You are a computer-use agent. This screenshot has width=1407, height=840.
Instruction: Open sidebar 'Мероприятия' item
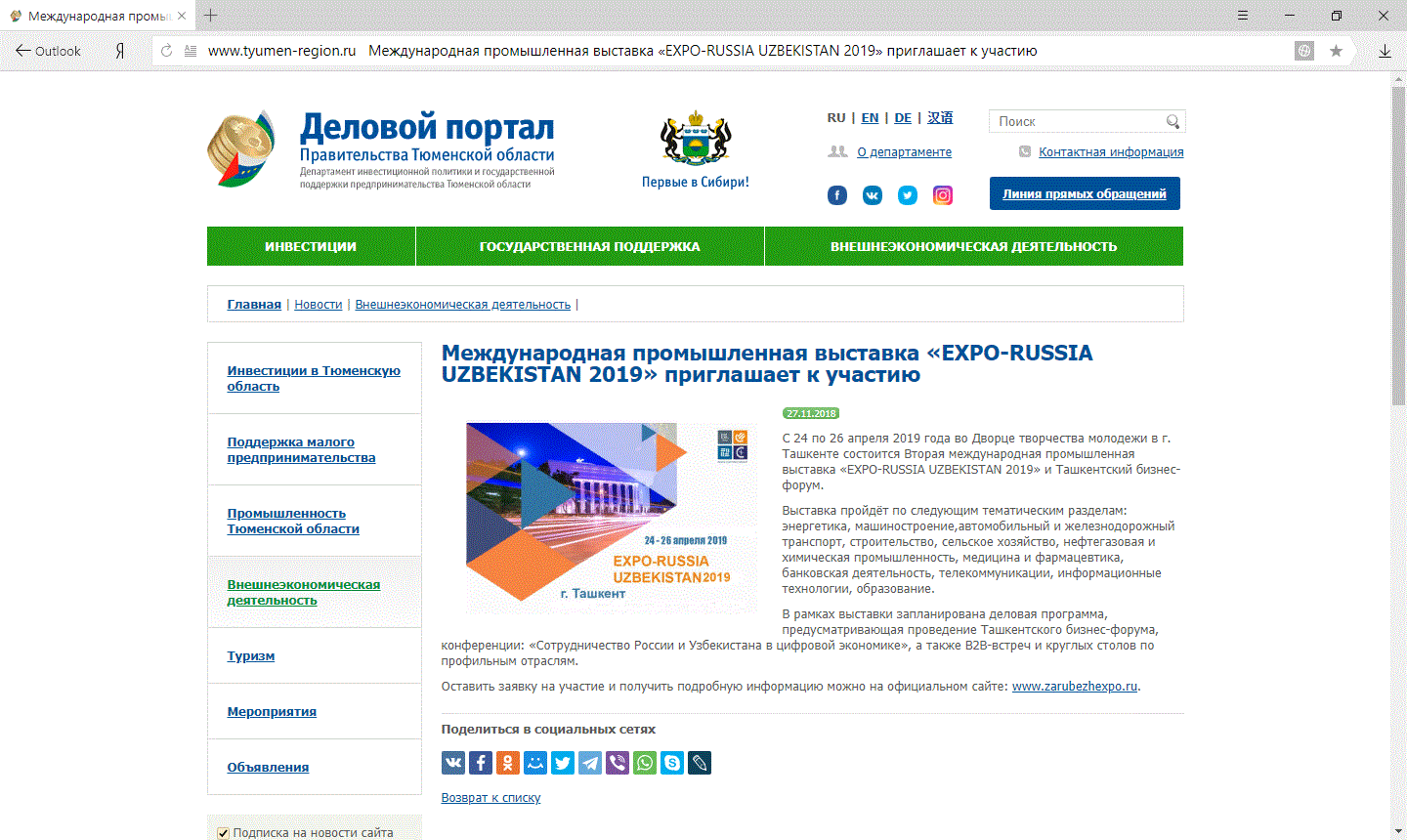click(x=272, y=711)
